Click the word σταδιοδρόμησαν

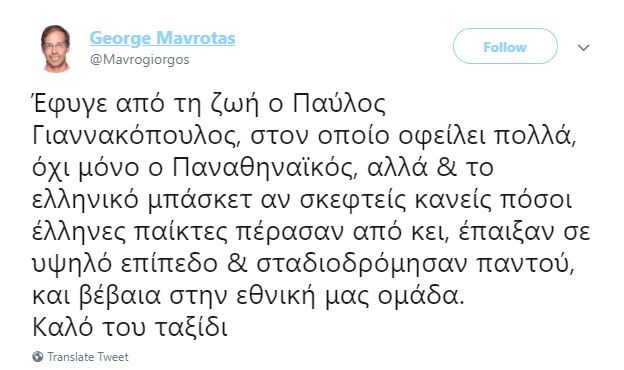[361, 265]
